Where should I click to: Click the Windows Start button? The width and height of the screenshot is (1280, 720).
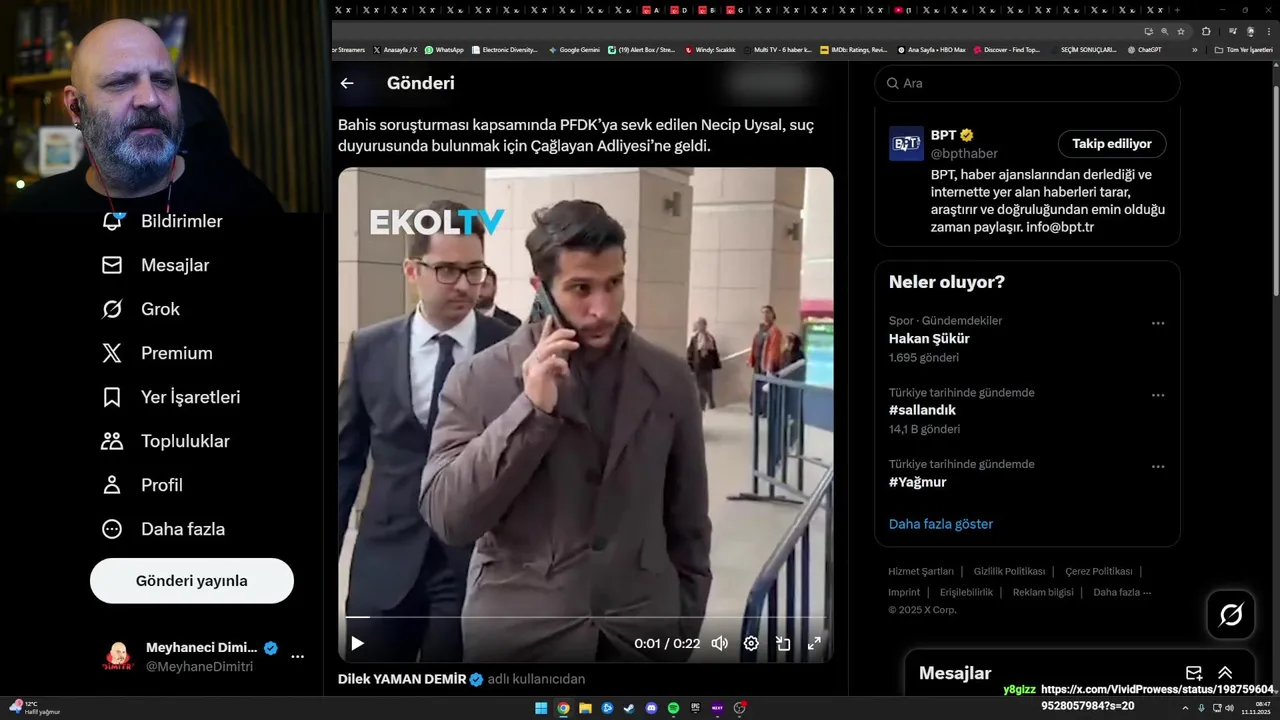[x=541, y=708]
